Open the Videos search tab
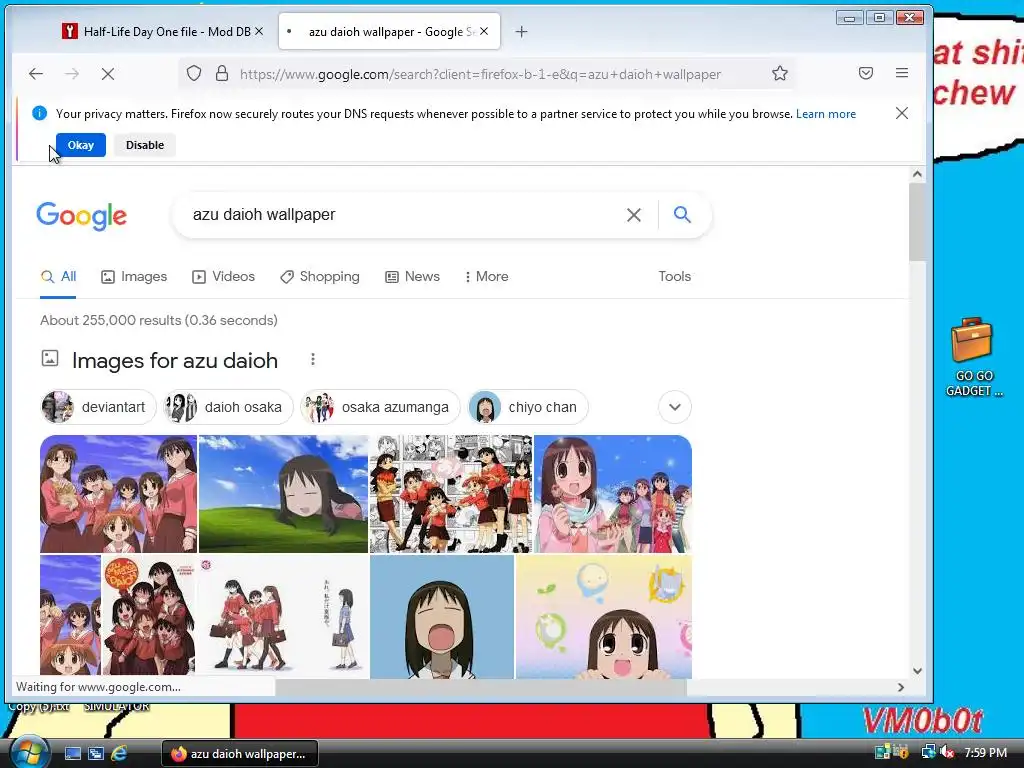This screenshot has height=768, width=1024. coord(223,277)
